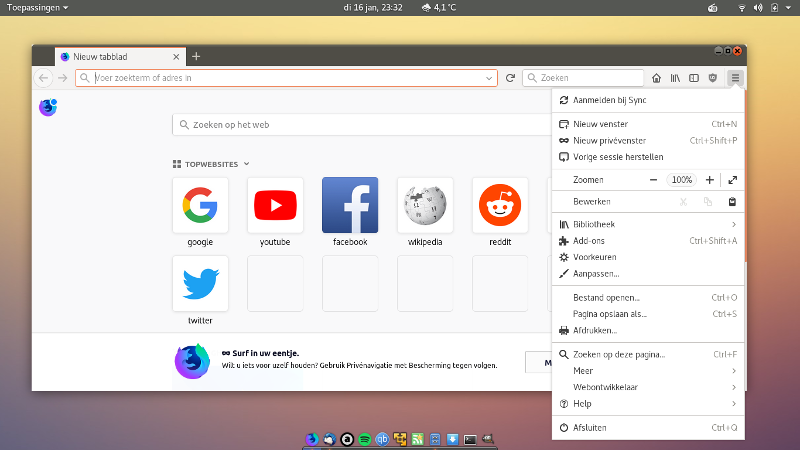Reset zoom via 100% button
This screenshot has height=450, width=800.
pyautogui.click(x=682, y=180)
